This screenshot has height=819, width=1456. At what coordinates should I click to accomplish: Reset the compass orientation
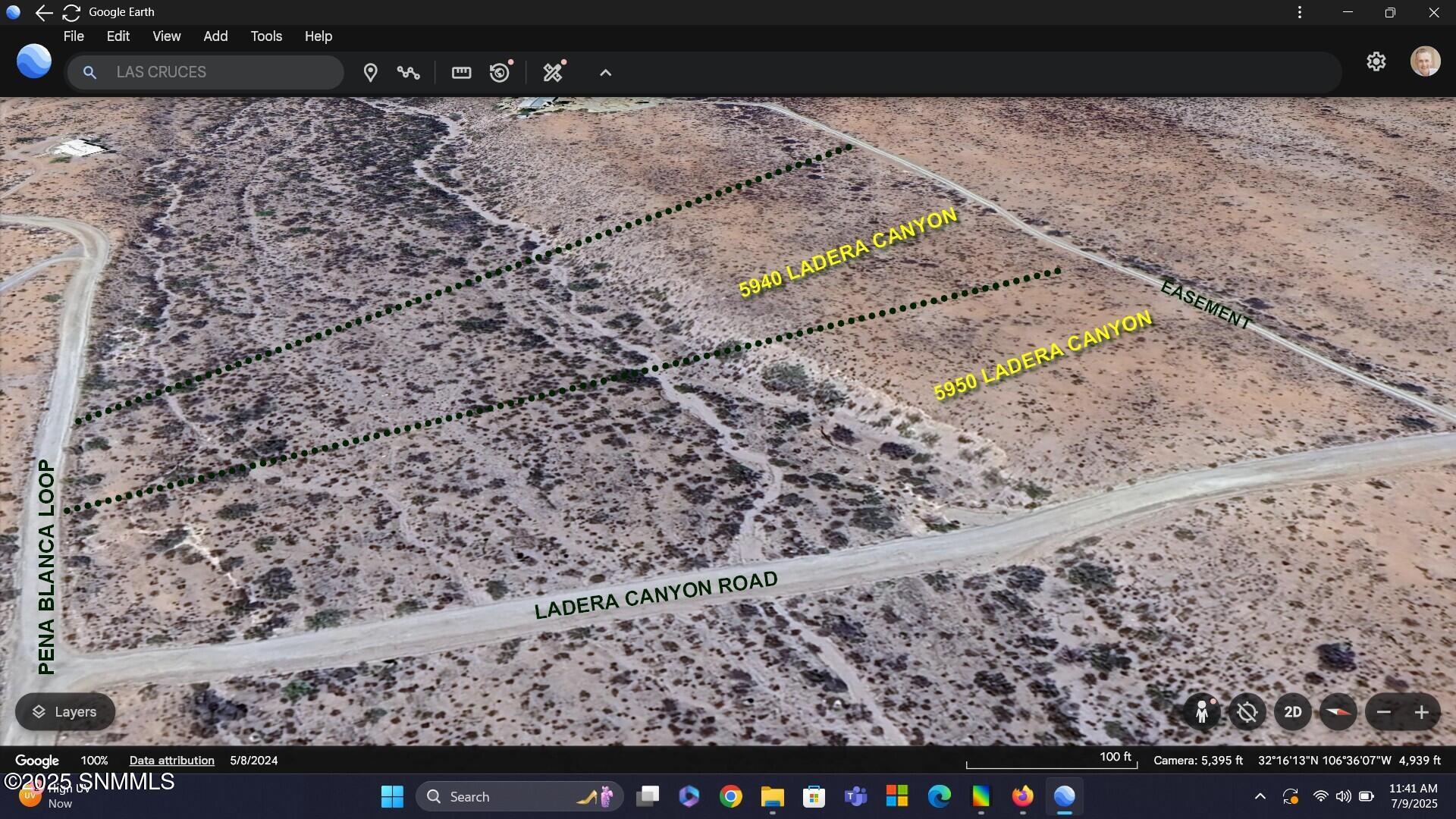click(x=1337, y=712)
